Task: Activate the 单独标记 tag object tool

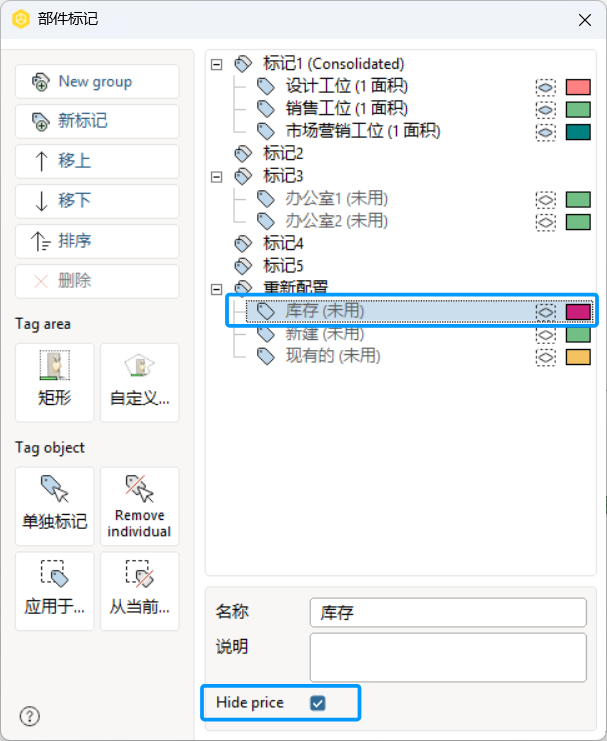Action: [x=55, y=506]
